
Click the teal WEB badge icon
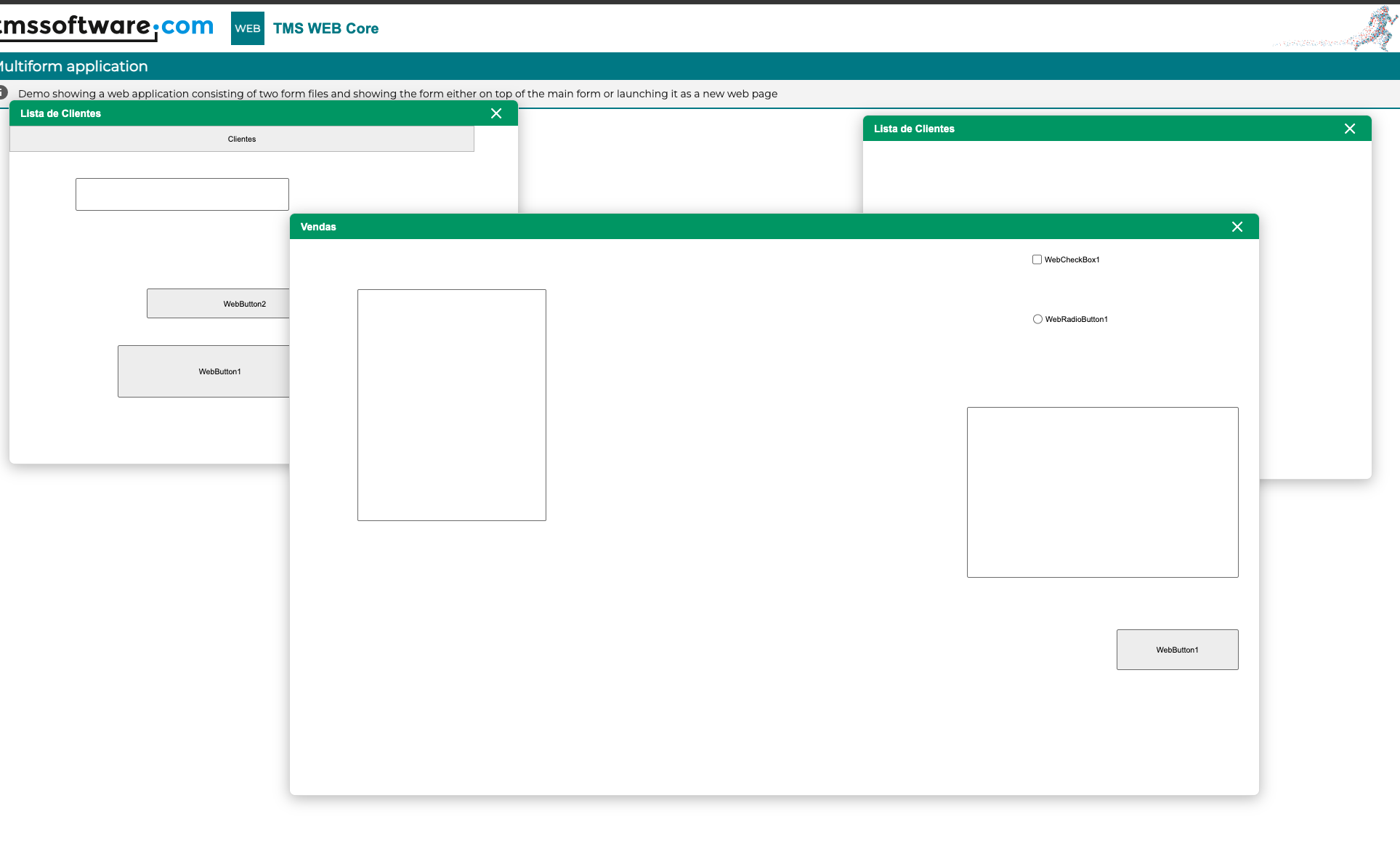(x=247, y=28)
